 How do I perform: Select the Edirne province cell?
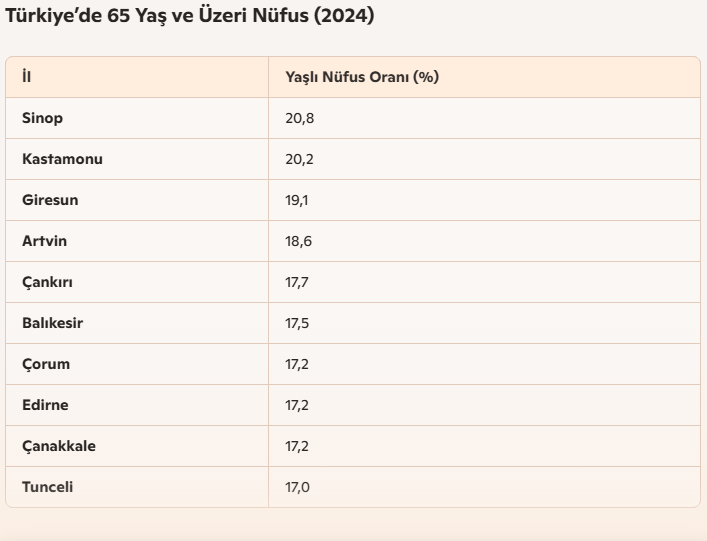point(45,405)
